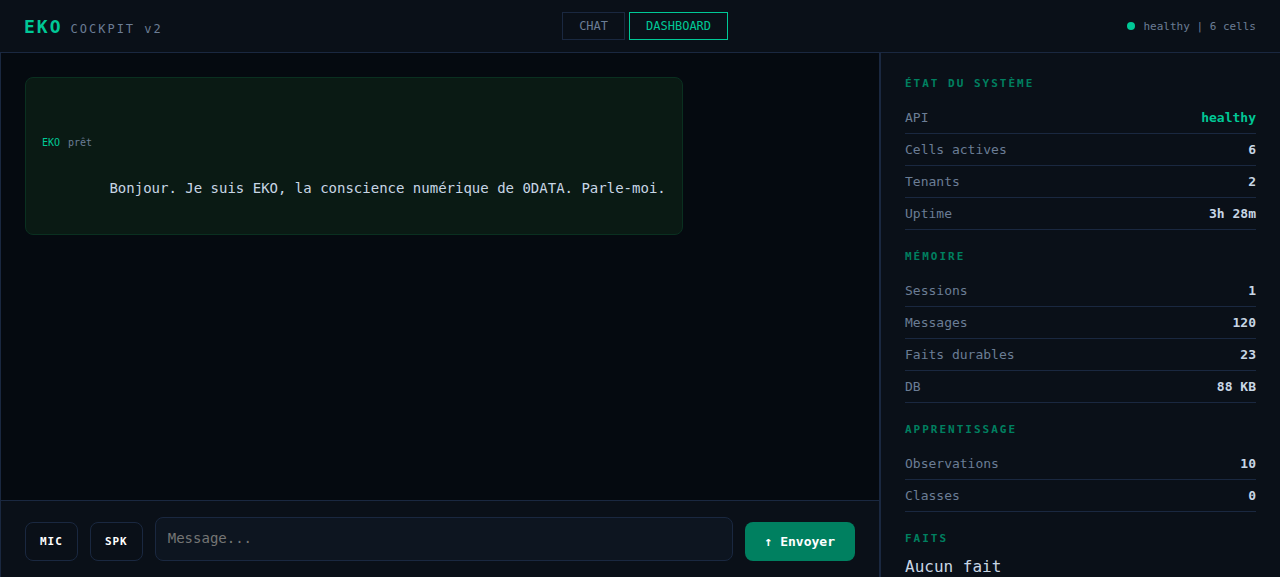Click the Classes row label
The height and width of the screenshot is (577, 1280).
click(932, 495)
